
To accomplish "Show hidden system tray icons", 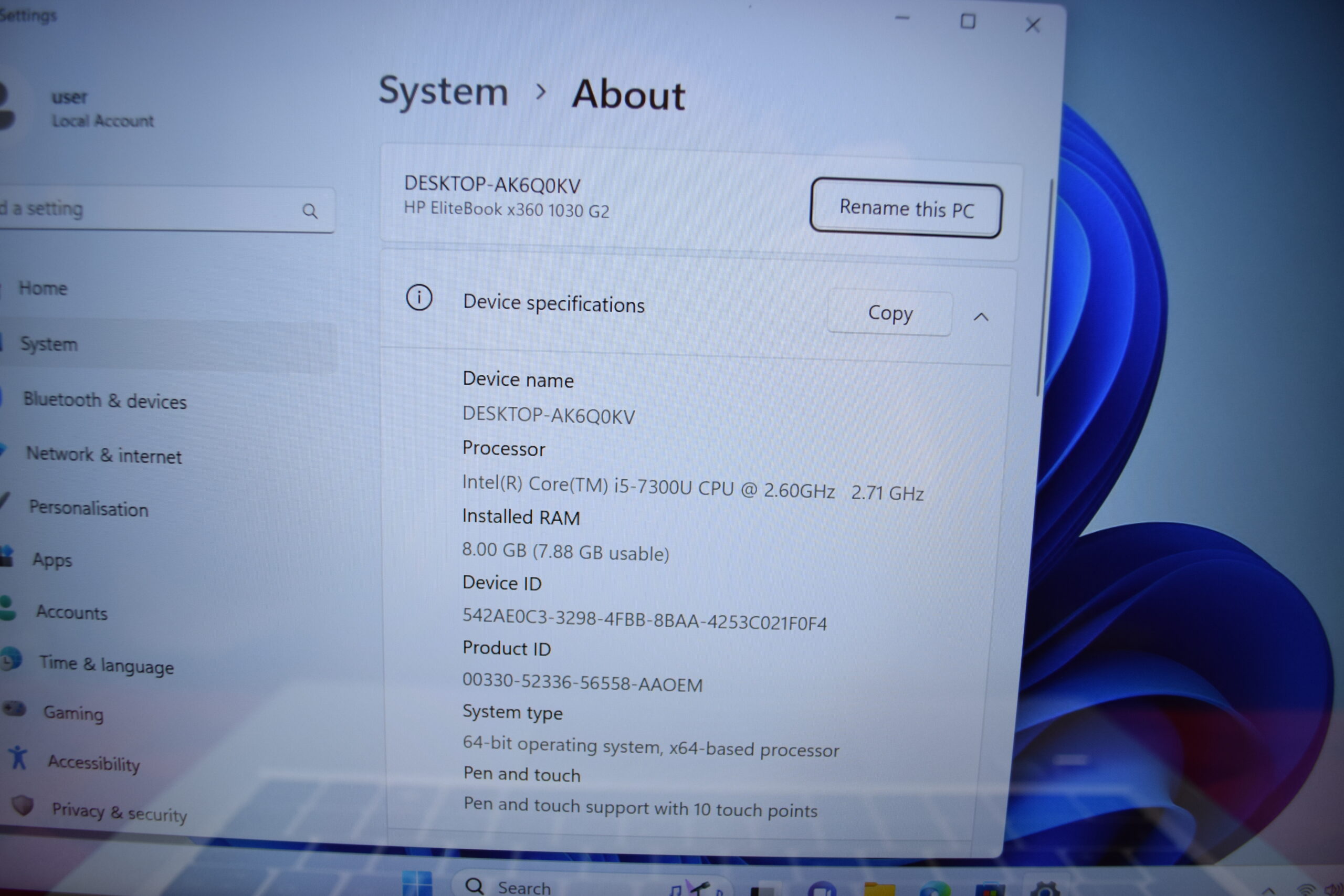I will coord(1268,890).
